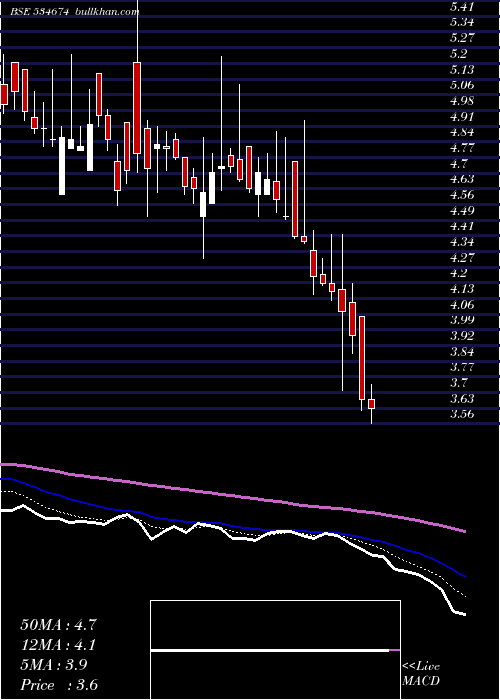Click the 5.34 price axis label

pyautogui.click(x=462, y=22)
